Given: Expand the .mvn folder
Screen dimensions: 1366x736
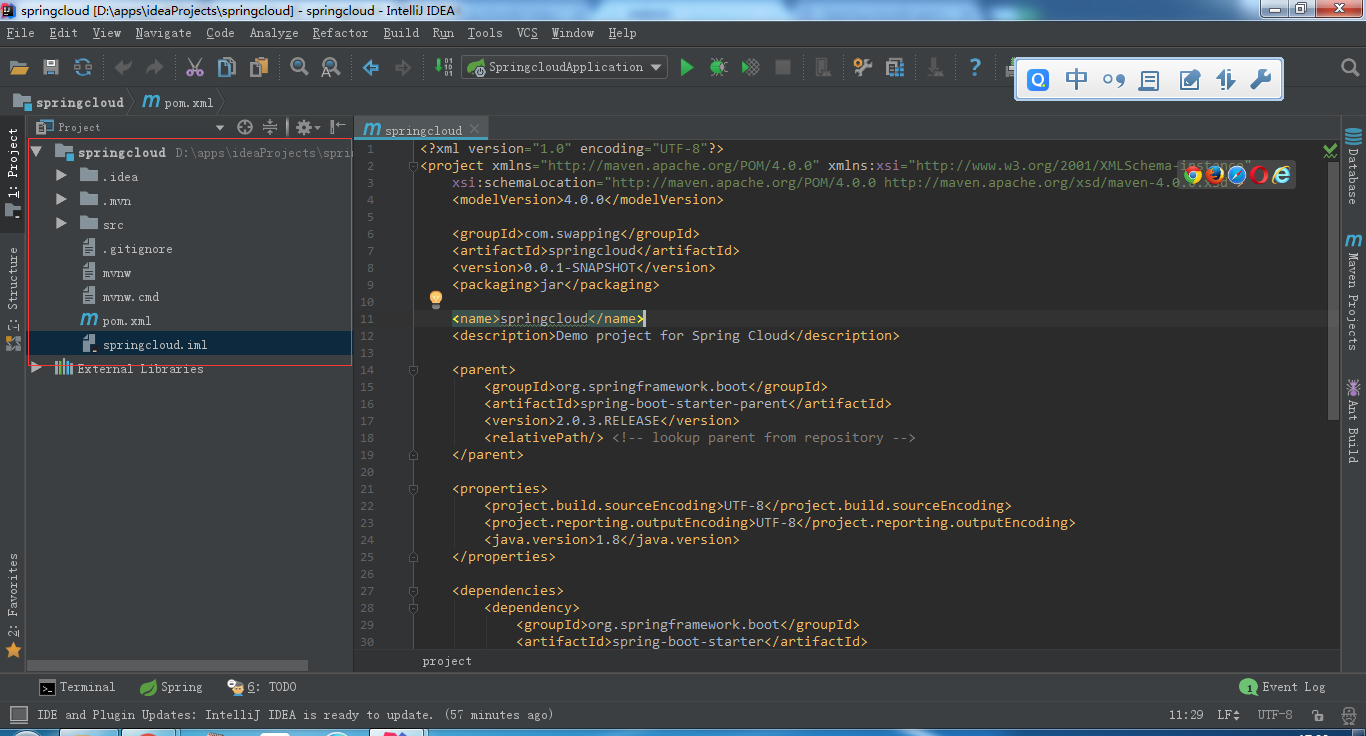Looking at the screenshot, I should pyautogui.click(x=61, y=200).
